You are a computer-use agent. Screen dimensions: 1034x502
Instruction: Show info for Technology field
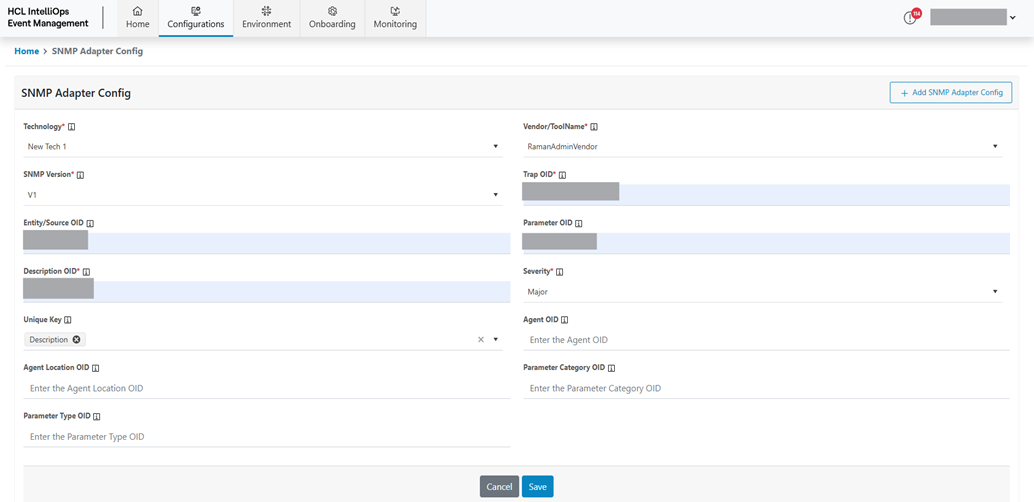[x=71, y=127]
